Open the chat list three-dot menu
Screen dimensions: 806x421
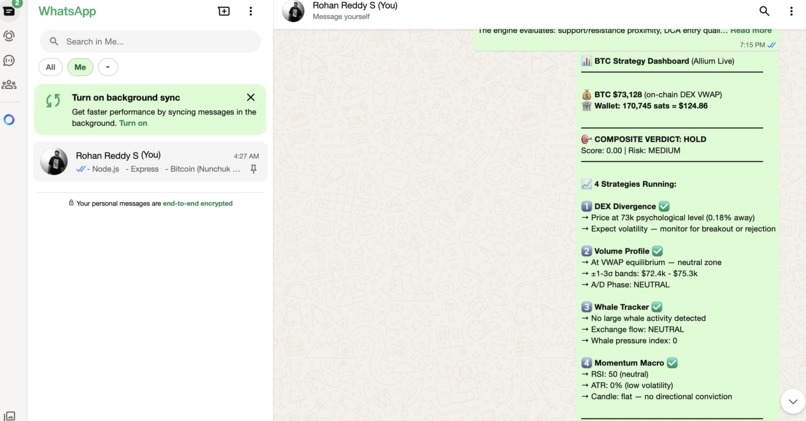click(251, 11)
